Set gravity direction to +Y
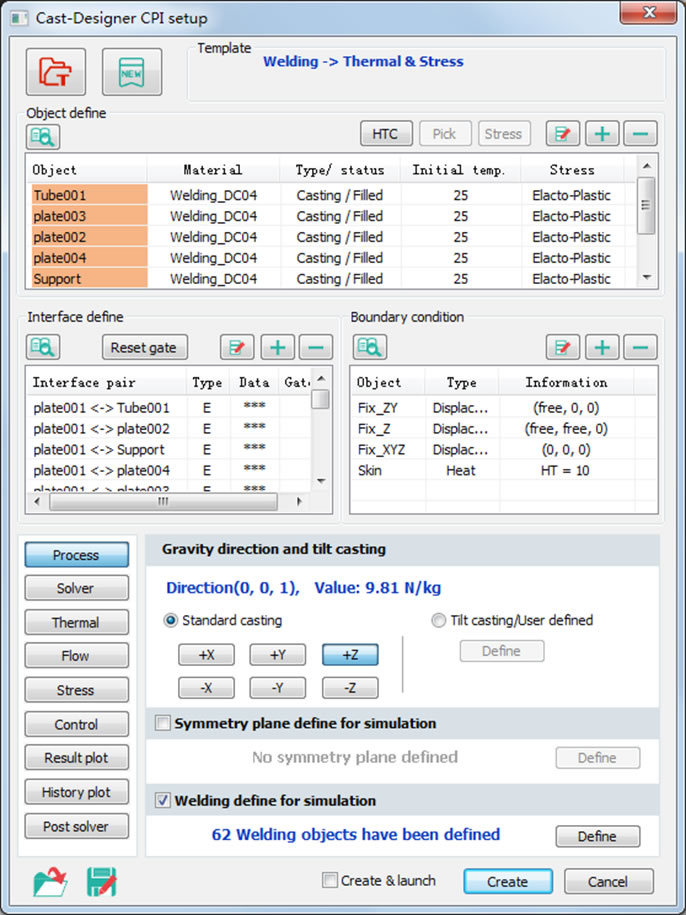This screenshot has height=915, width=686. coord(278,655)
